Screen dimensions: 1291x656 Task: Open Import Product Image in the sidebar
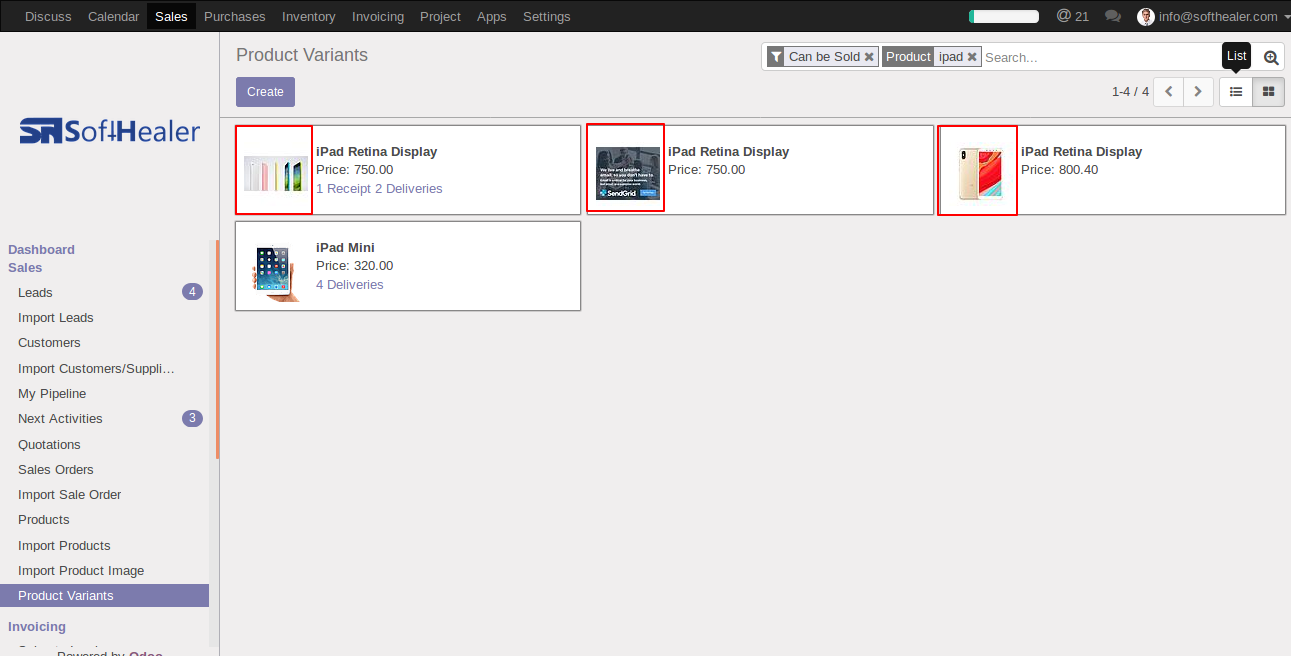coord(81,570)
